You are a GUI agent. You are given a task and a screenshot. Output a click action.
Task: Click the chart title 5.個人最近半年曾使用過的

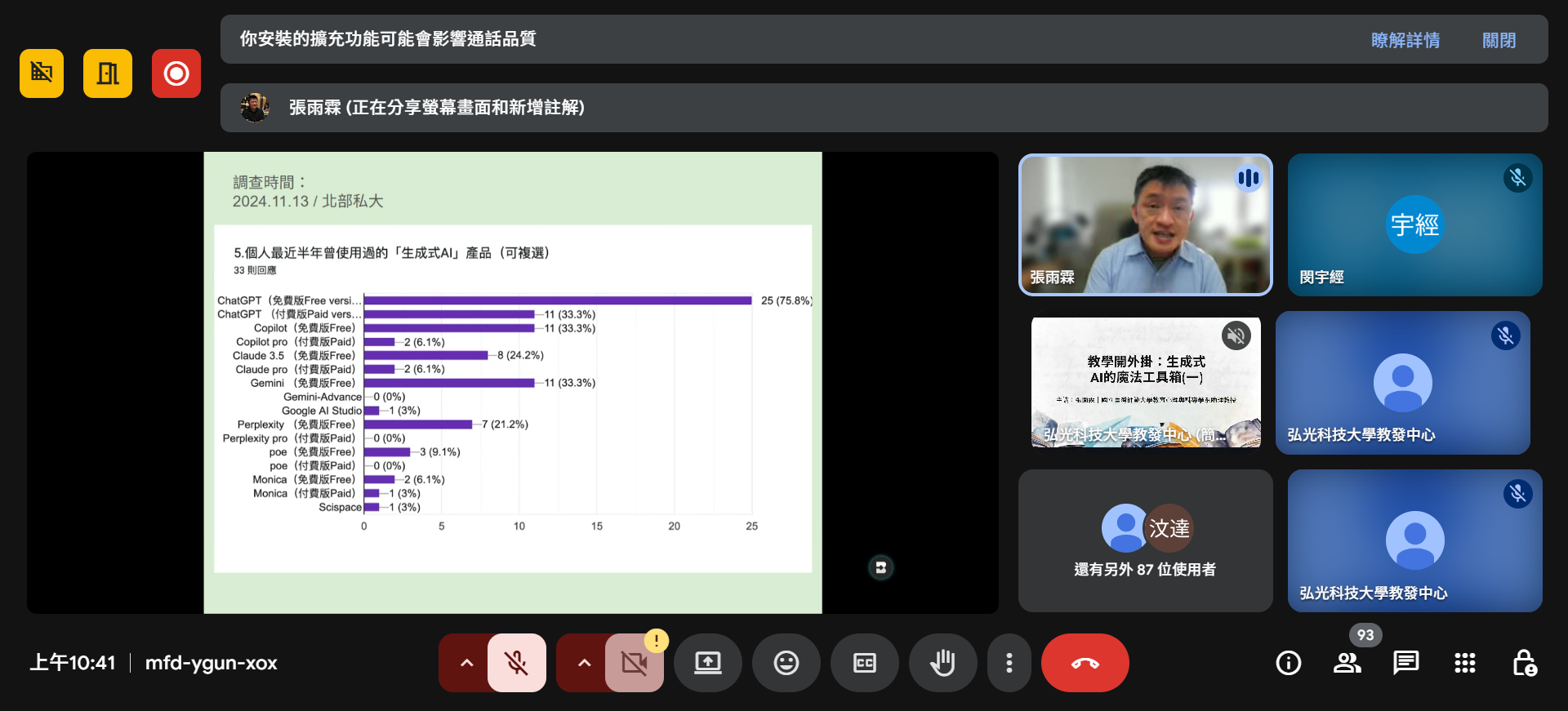point(391,253)
